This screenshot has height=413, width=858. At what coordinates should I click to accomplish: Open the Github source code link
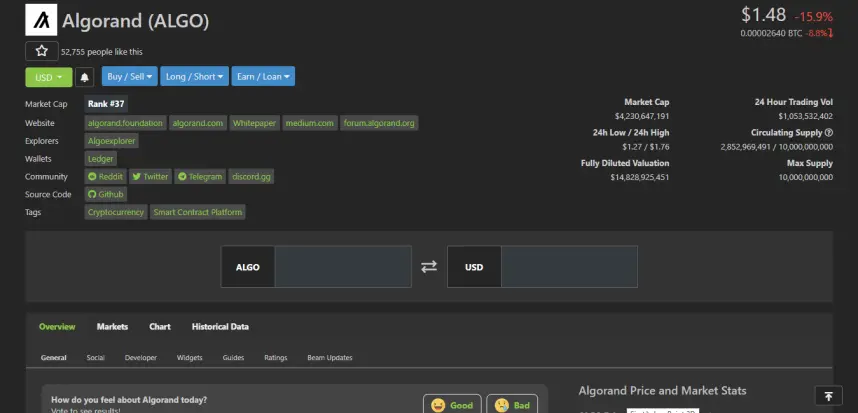(106, 194)
